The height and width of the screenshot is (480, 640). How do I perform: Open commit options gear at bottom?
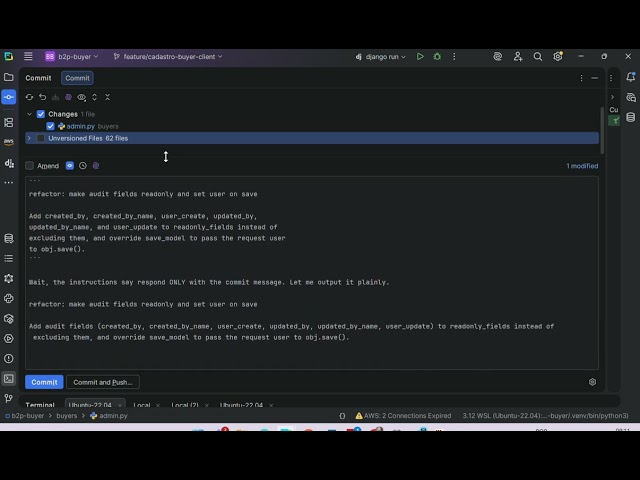[x=592, y=382]
